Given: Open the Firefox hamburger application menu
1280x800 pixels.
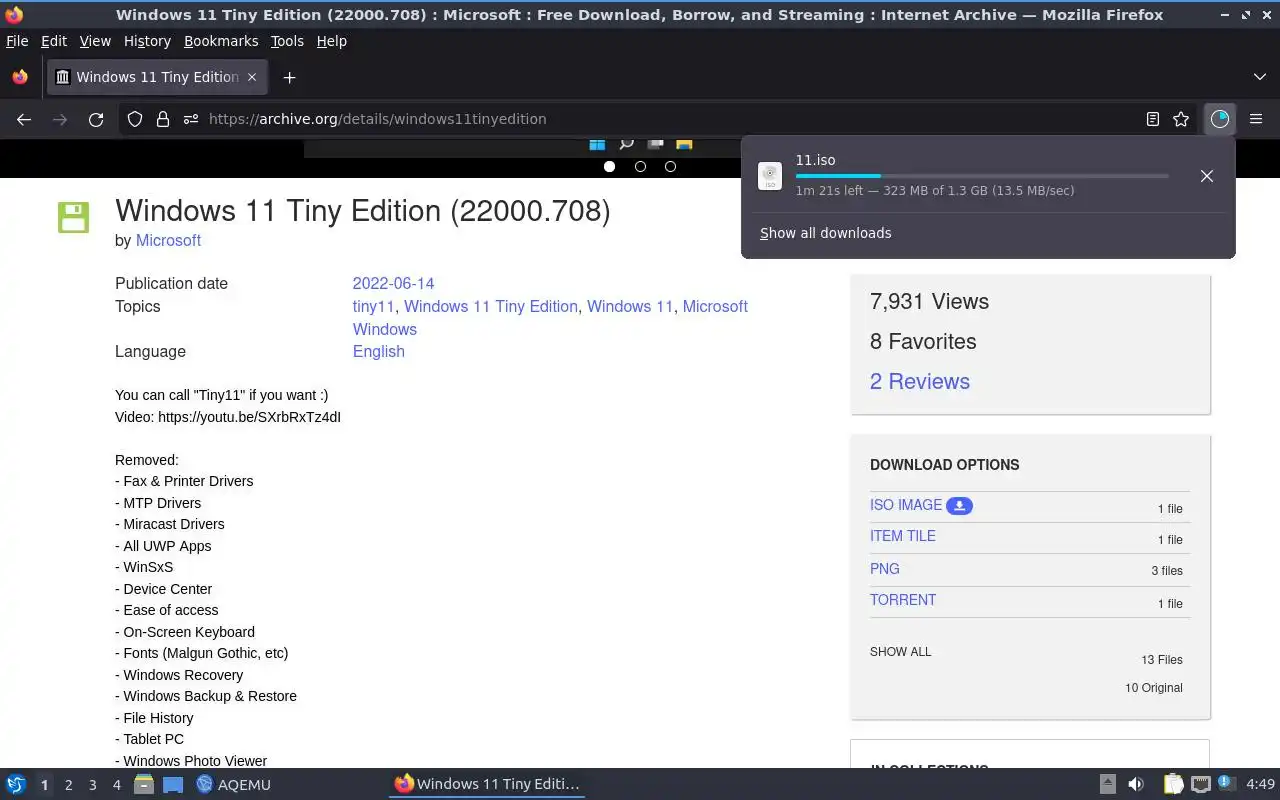Looking at the screenshot, I should 1256,119.
